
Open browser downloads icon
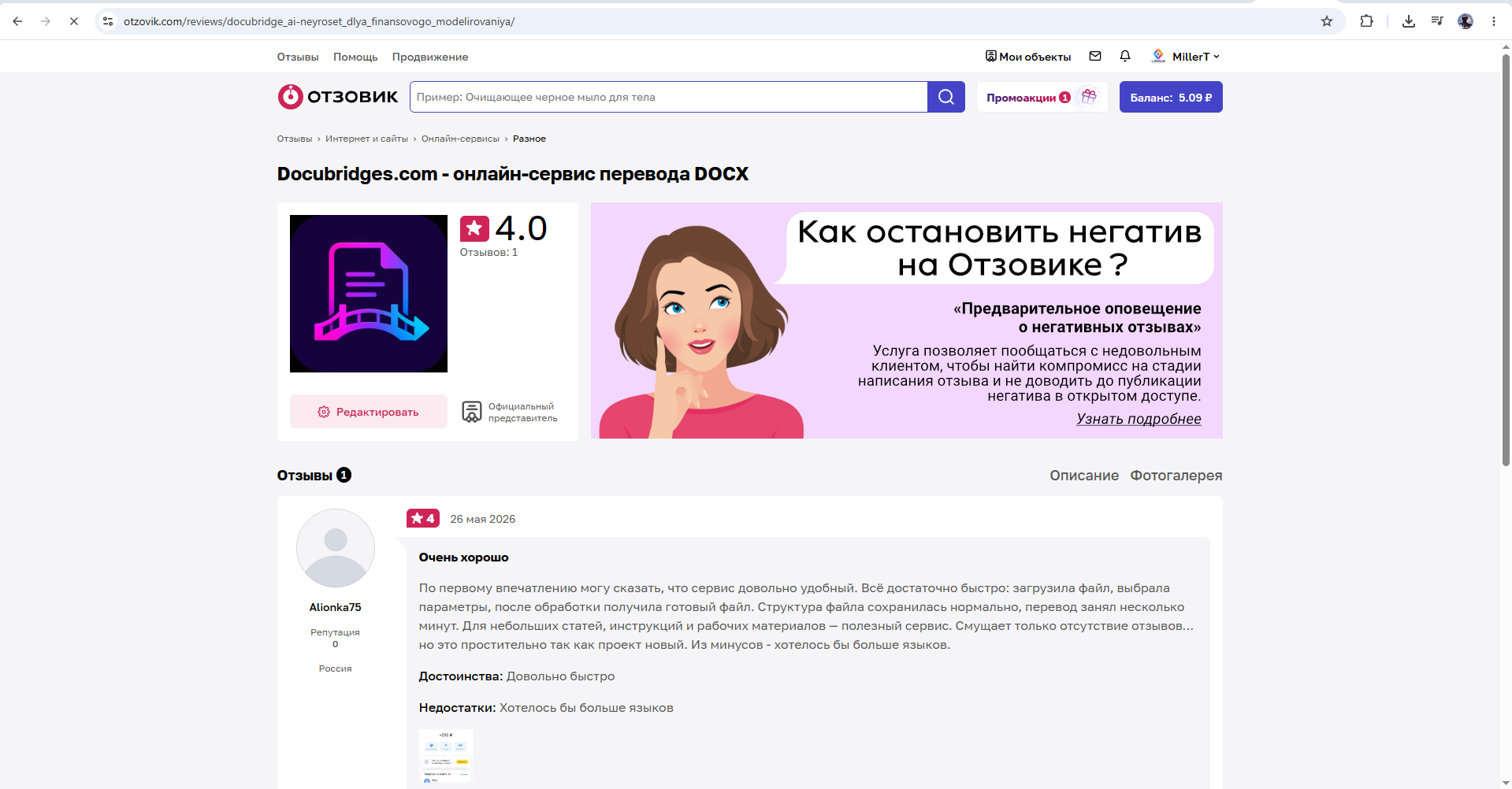pyautogui.click(x=1409, y=21)
